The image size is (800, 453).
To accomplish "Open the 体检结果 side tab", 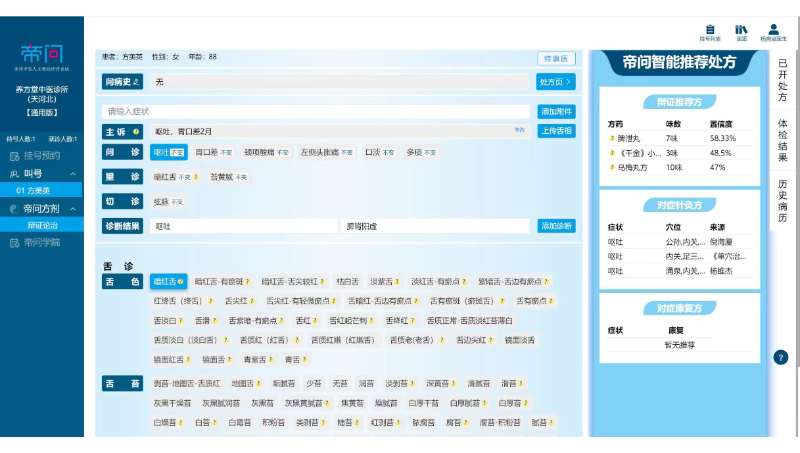I will pyautogui.click(x=782, y=140).
